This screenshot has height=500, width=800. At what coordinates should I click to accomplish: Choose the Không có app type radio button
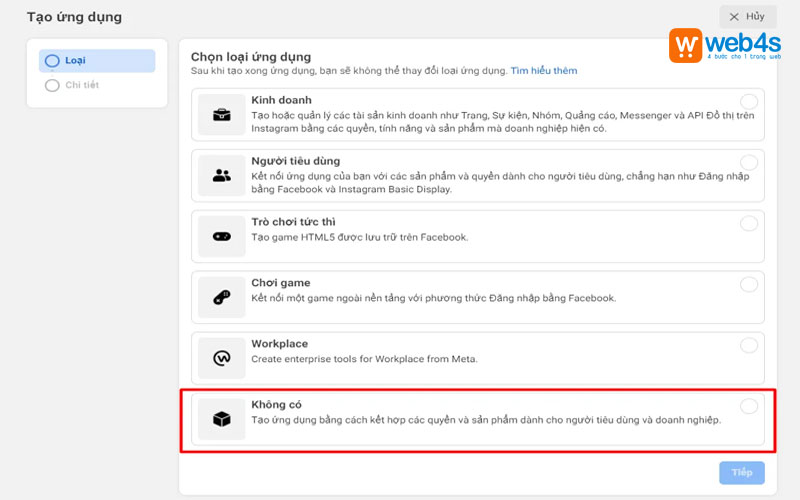click(x=749, y=406)
